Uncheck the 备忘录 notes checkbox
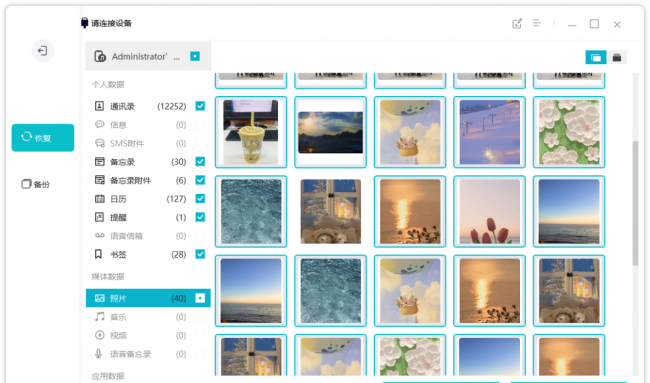Image resolution: width=650 pixels, height=383 pixels. [x=200, y=162]
